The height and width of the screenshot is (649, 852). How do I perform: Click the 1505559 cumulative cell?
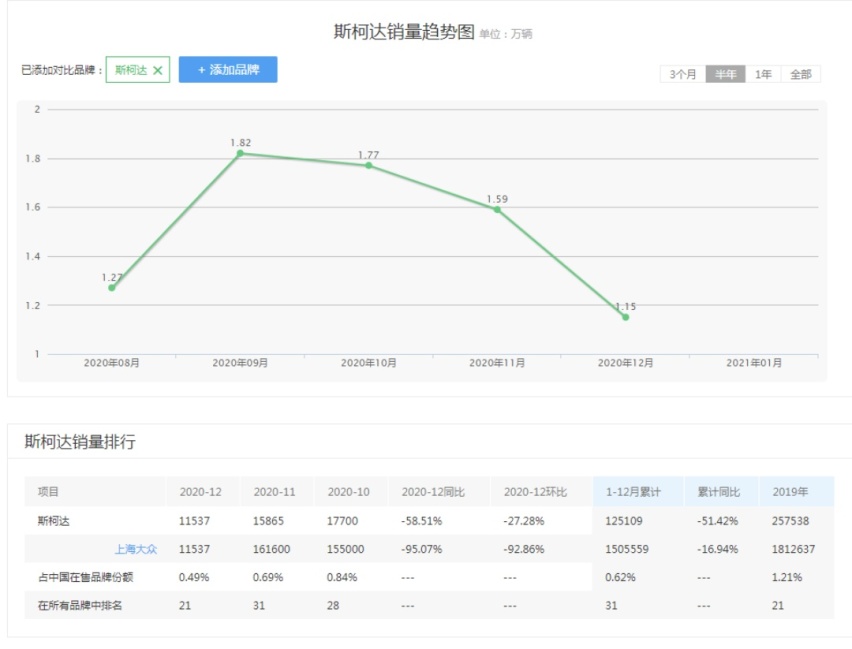(x=627, y=549)
